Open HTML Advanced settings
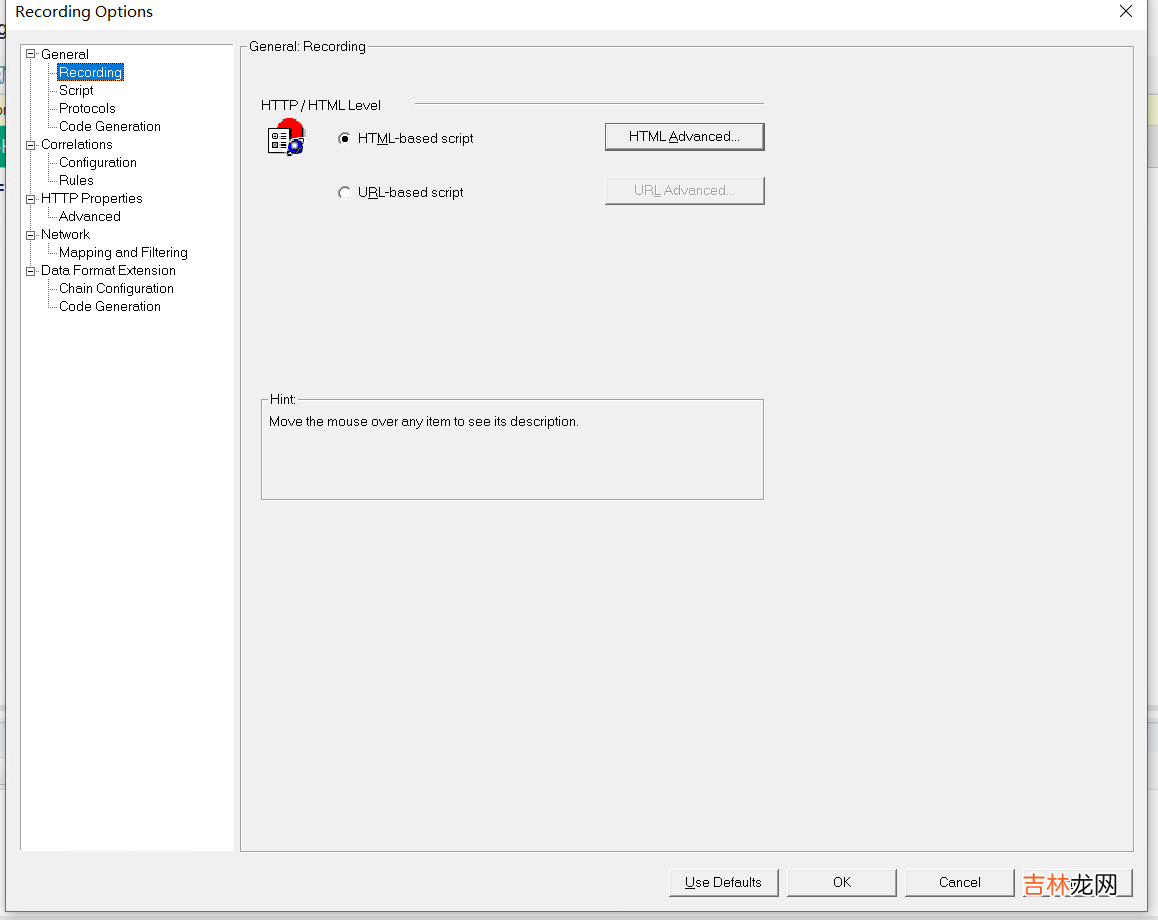This screenshot has height=920, width=1158. 684,137
